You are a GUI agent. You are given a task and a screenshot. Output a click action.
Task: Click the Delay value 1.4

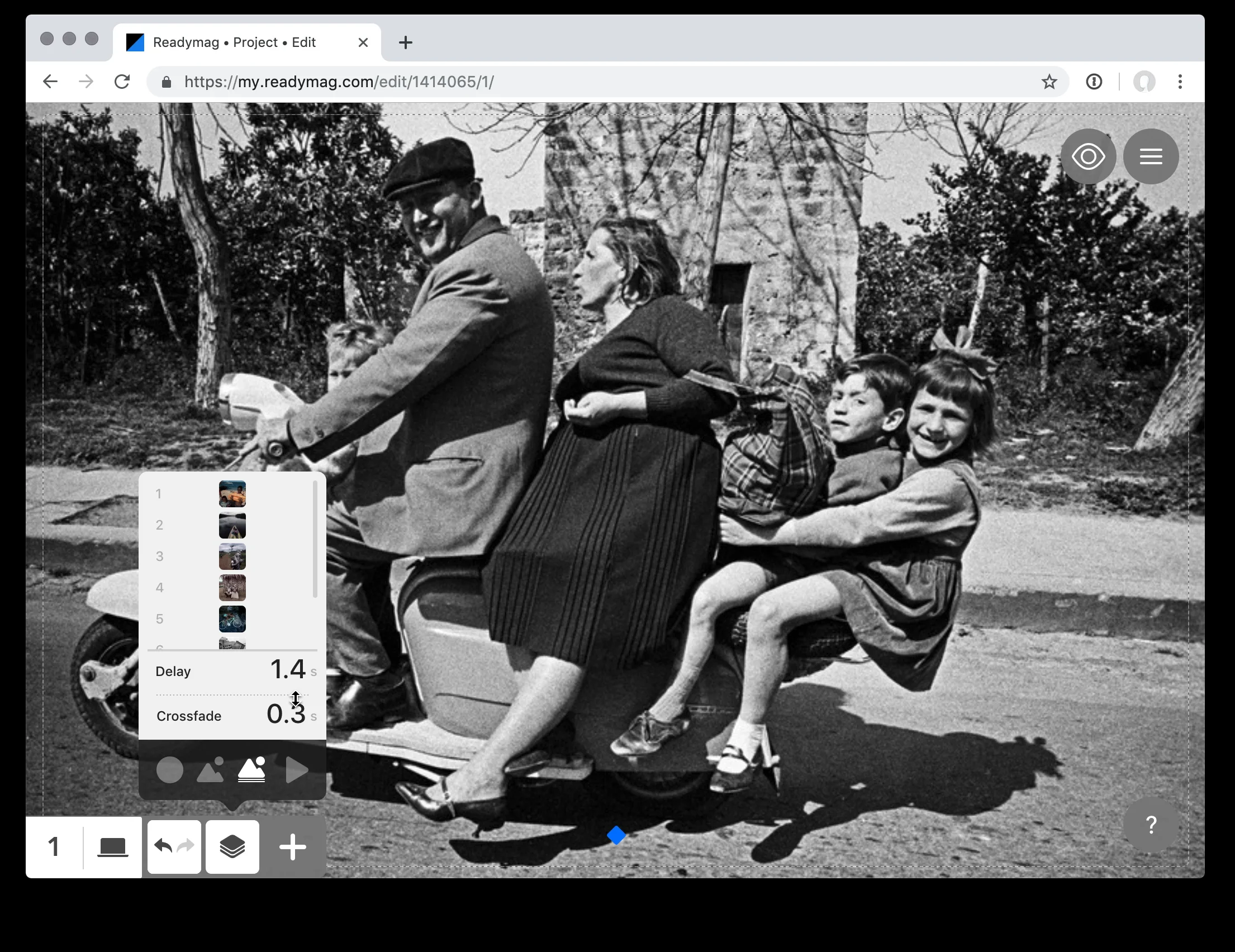point(288,670)
